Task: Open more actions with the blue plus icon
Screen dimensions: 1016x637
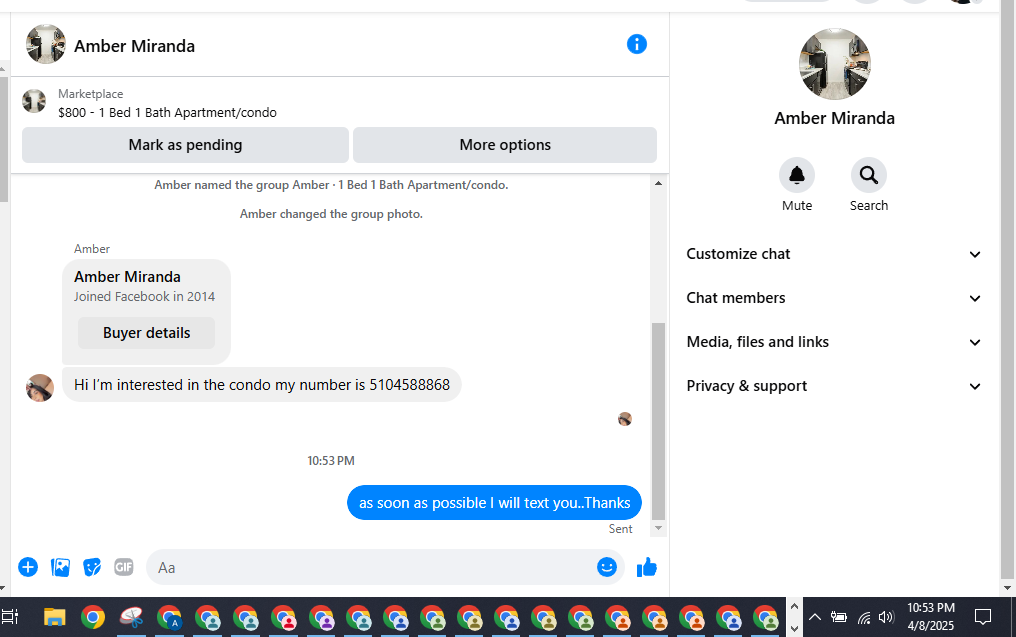Action: click(x=28, y=567)
